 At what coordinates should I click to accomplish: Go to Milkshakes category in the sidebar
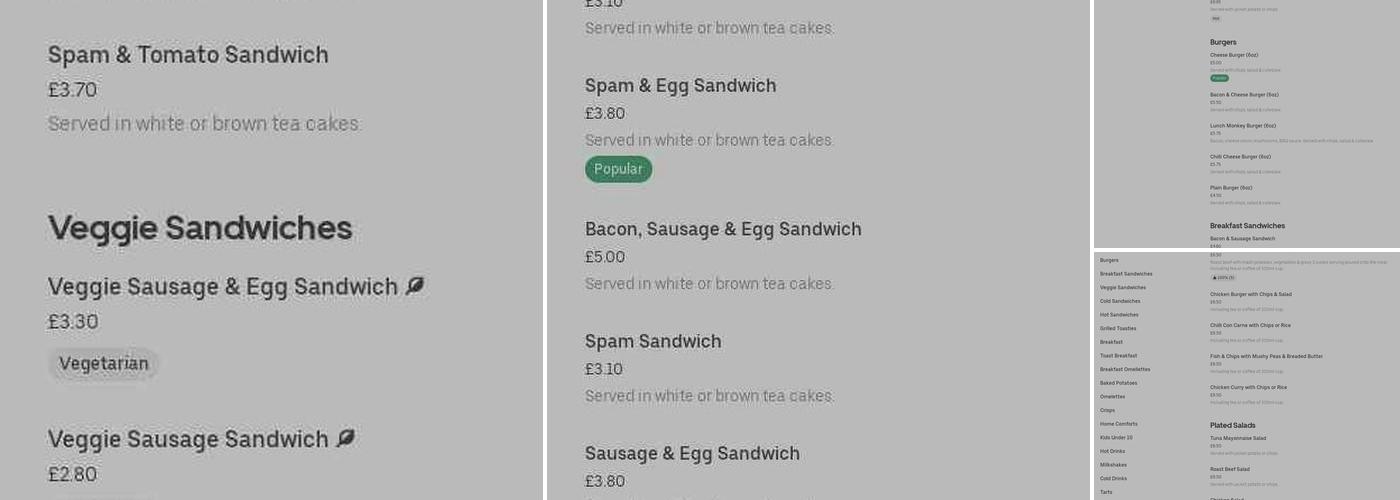point(1113,464)
